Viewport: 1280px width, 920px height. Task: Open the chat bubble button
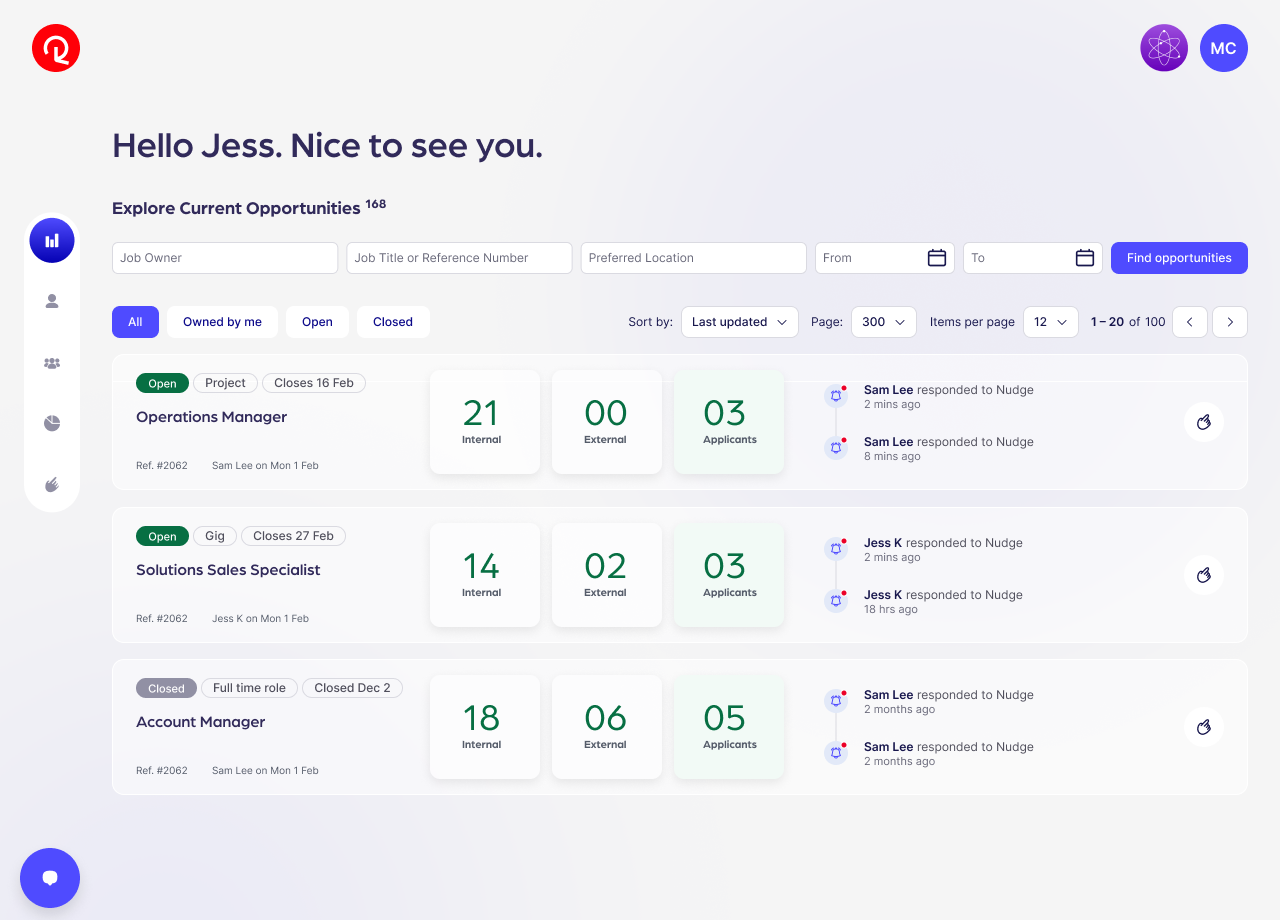[50, 878]
